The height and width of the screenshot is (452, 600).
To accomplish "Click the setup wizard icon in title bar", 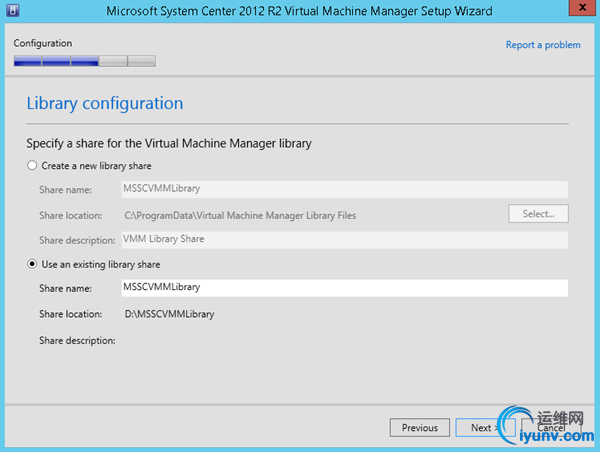I will pyautogui.click(x=13, y=10).
